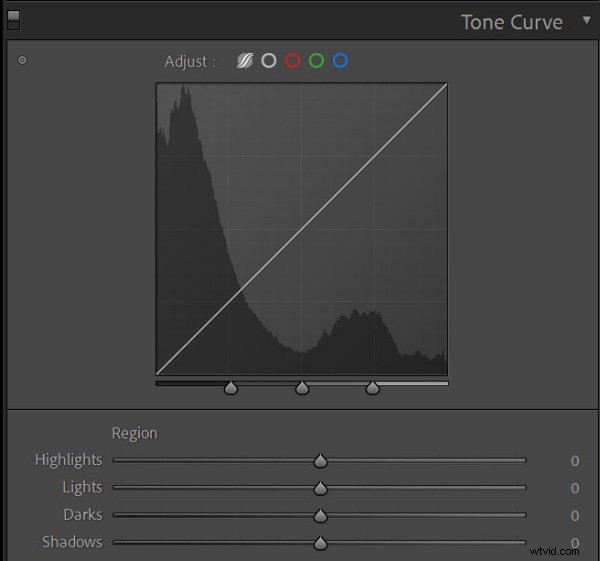600x561 pixels.
Task: Click the Darks value field
Action: [575, 515]
